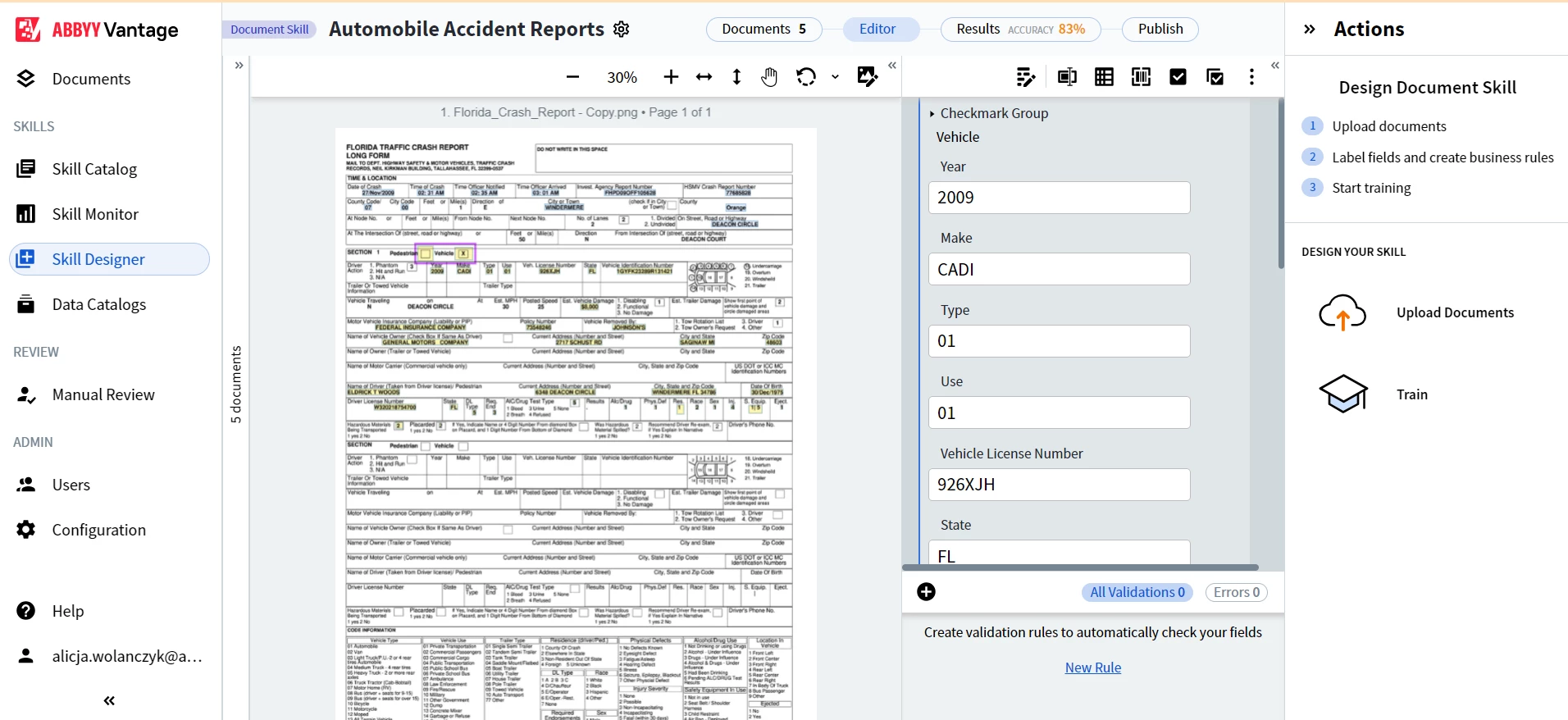The width and height of the screenshot is (1568, 720).
Task: Select step 2 Label fields and business rules
Action: tap(1428, 157)
